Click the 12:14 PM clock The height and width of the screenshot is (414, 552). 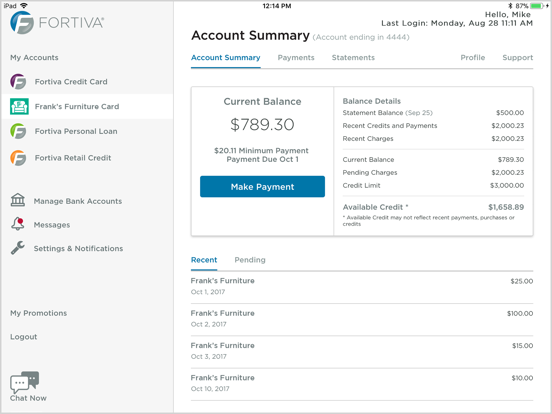tap(277, 6)
